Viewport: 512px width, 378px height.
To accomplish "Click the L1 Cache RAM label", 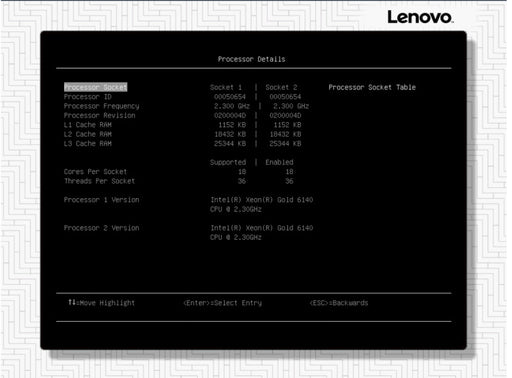I will [88, 125].
